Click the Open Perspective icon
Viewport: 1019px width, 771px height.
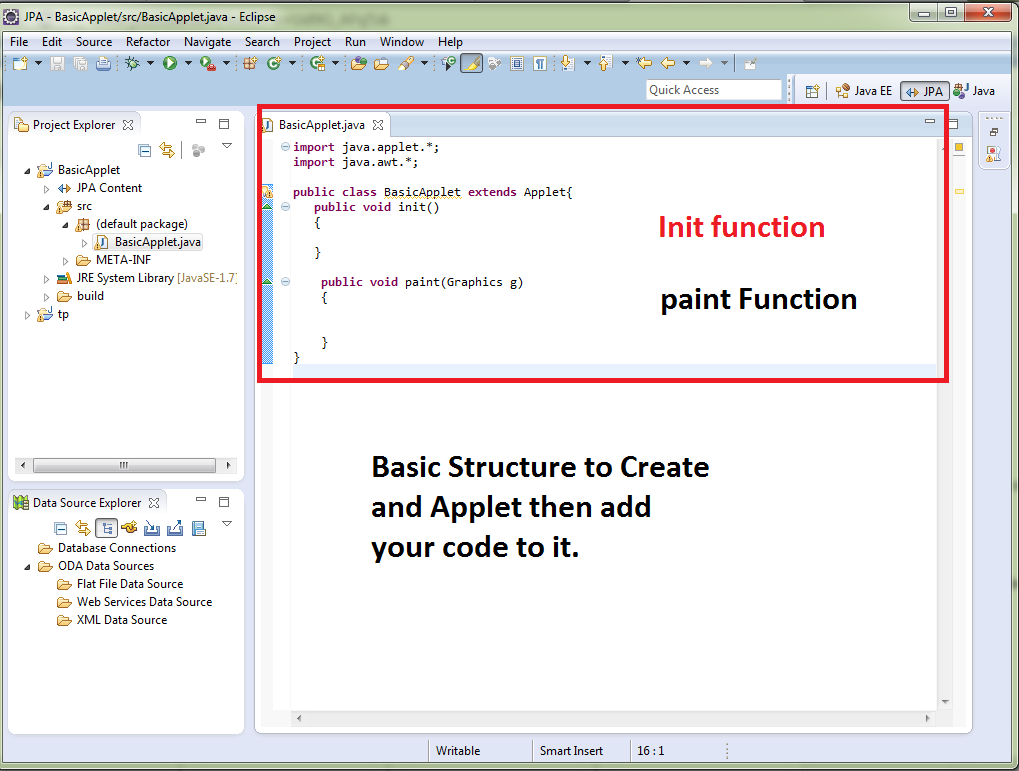click(812, 91)
